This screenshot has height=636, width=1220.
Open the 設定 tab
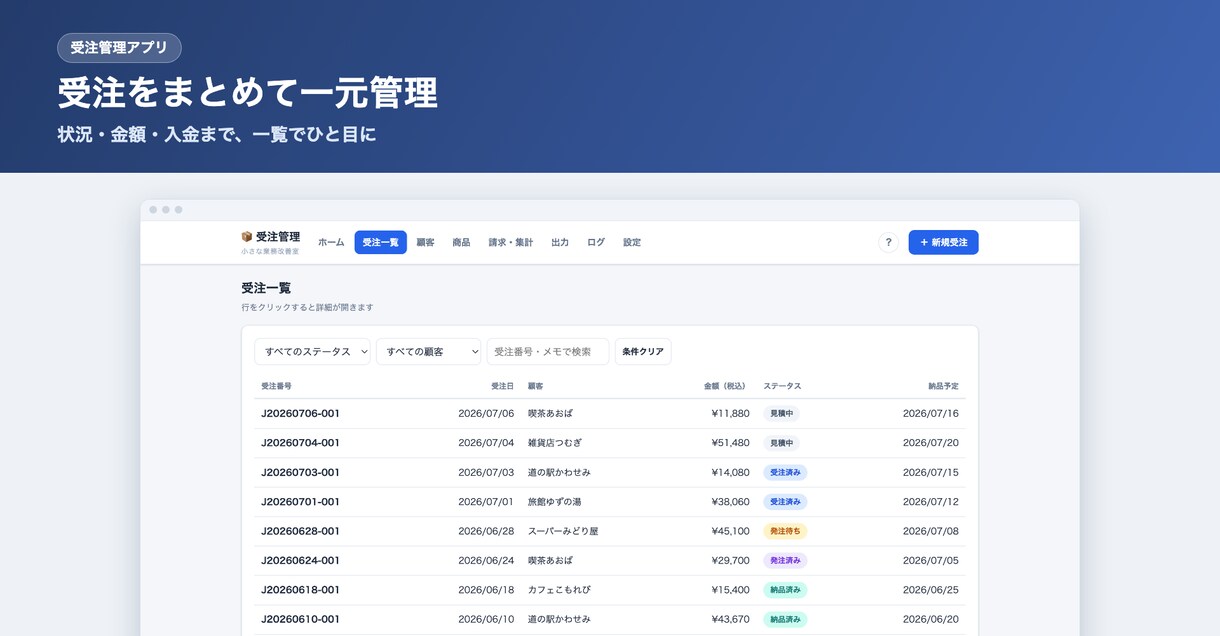632,242
